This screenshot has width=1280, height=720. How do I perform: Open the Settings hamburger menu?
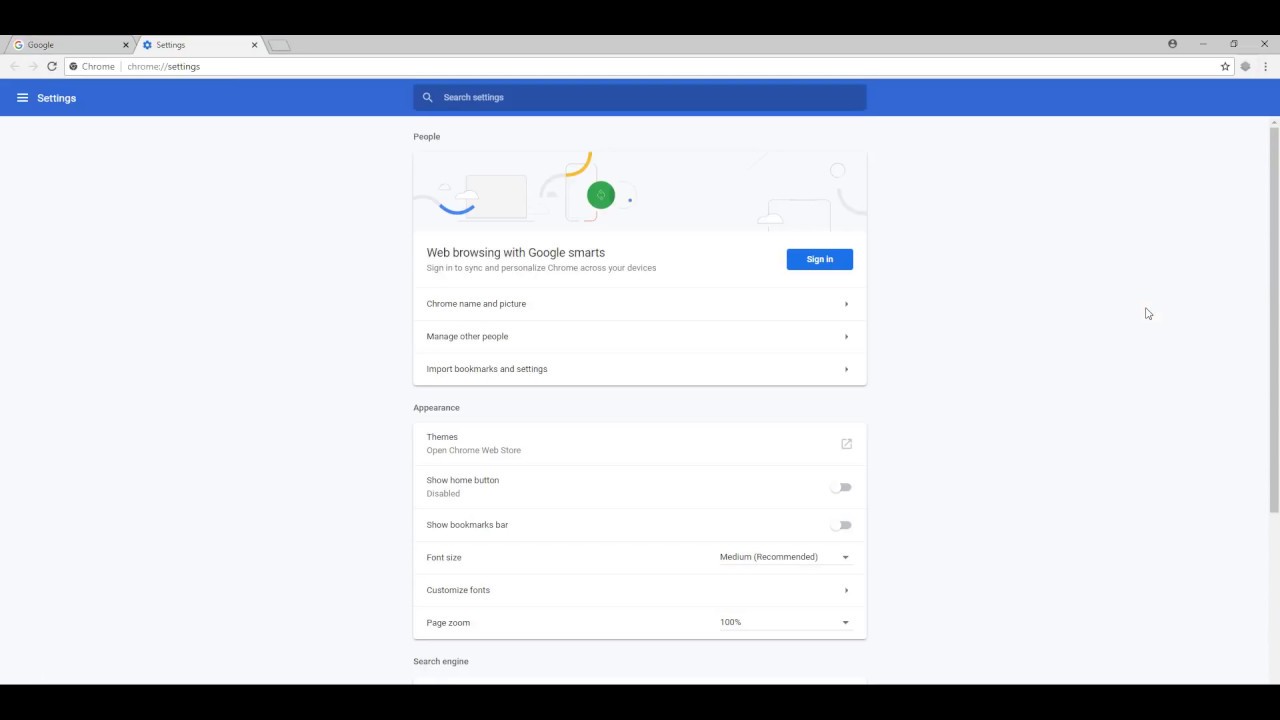[x=22, y=98]
